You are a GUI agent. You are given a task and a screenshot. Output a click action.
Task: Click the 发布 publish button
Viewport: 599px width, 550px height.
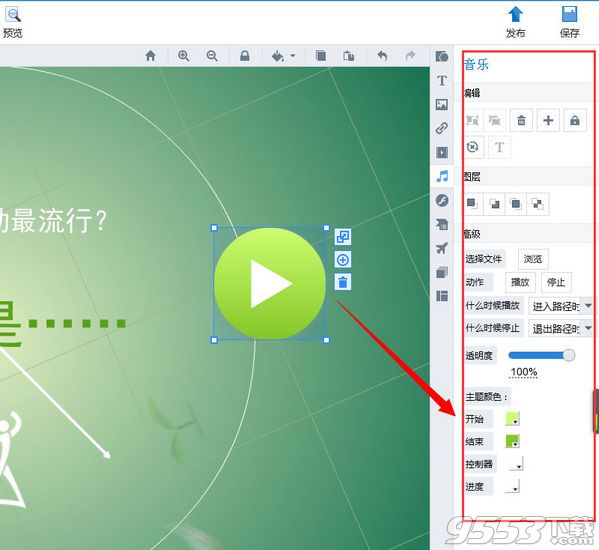click(515, 22)
